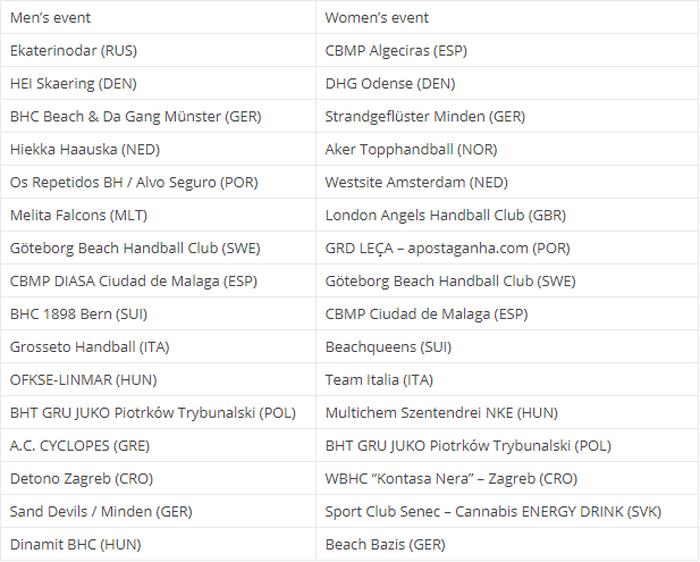The width and height of the screenshot is (700, 562).
Task: Click Dinamit BHC (HUN) cell
Action: coord(75,545)
